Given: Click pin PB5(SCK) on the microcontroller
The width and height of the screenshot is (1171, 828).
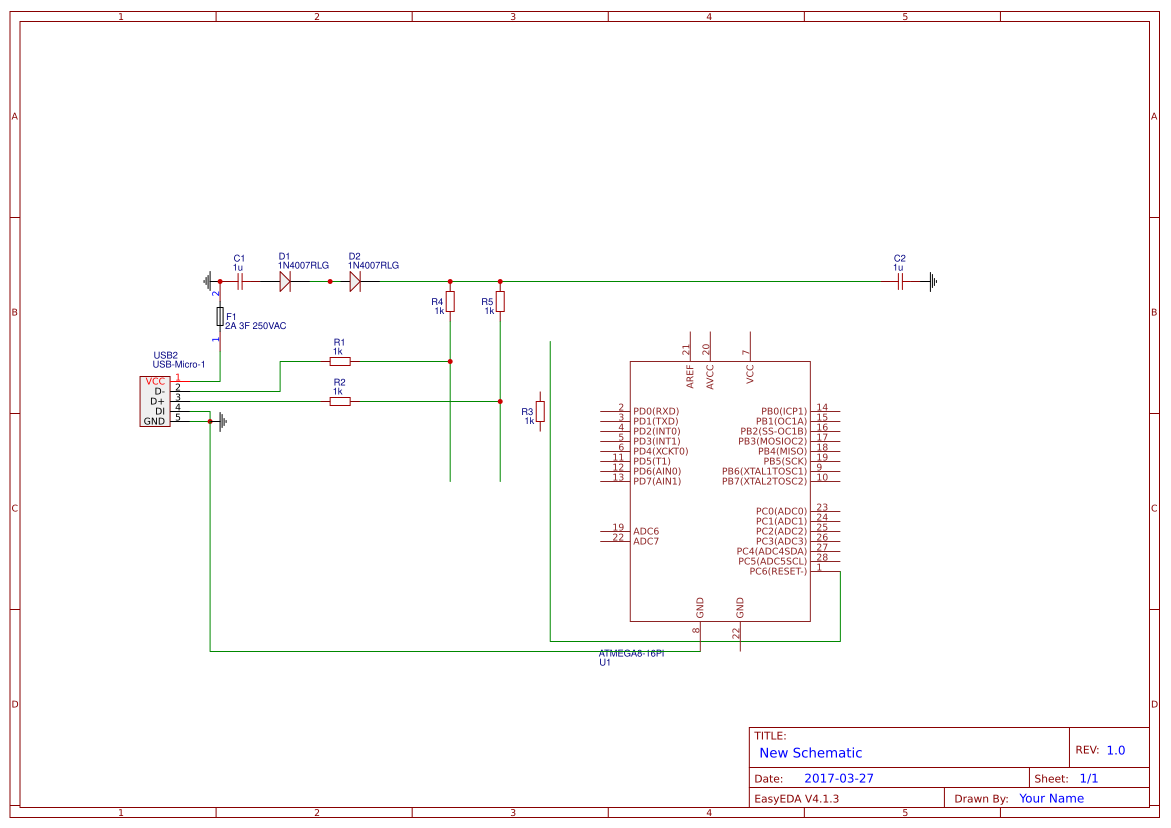Looking at the screenshot, I should click(x=785, y=460).
